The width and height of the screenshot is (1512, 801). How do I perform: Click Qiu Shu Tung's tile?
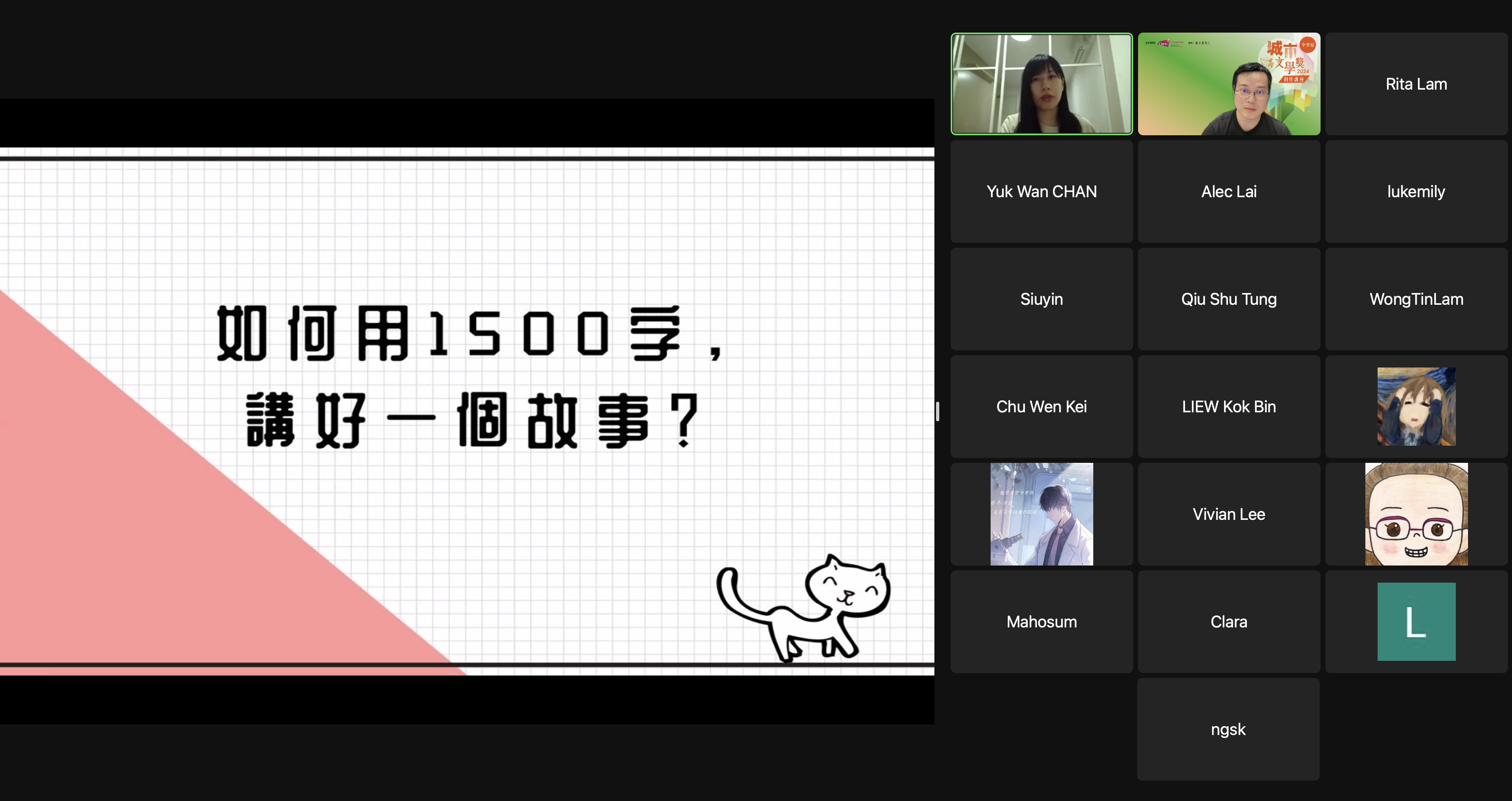(1228, 299)
